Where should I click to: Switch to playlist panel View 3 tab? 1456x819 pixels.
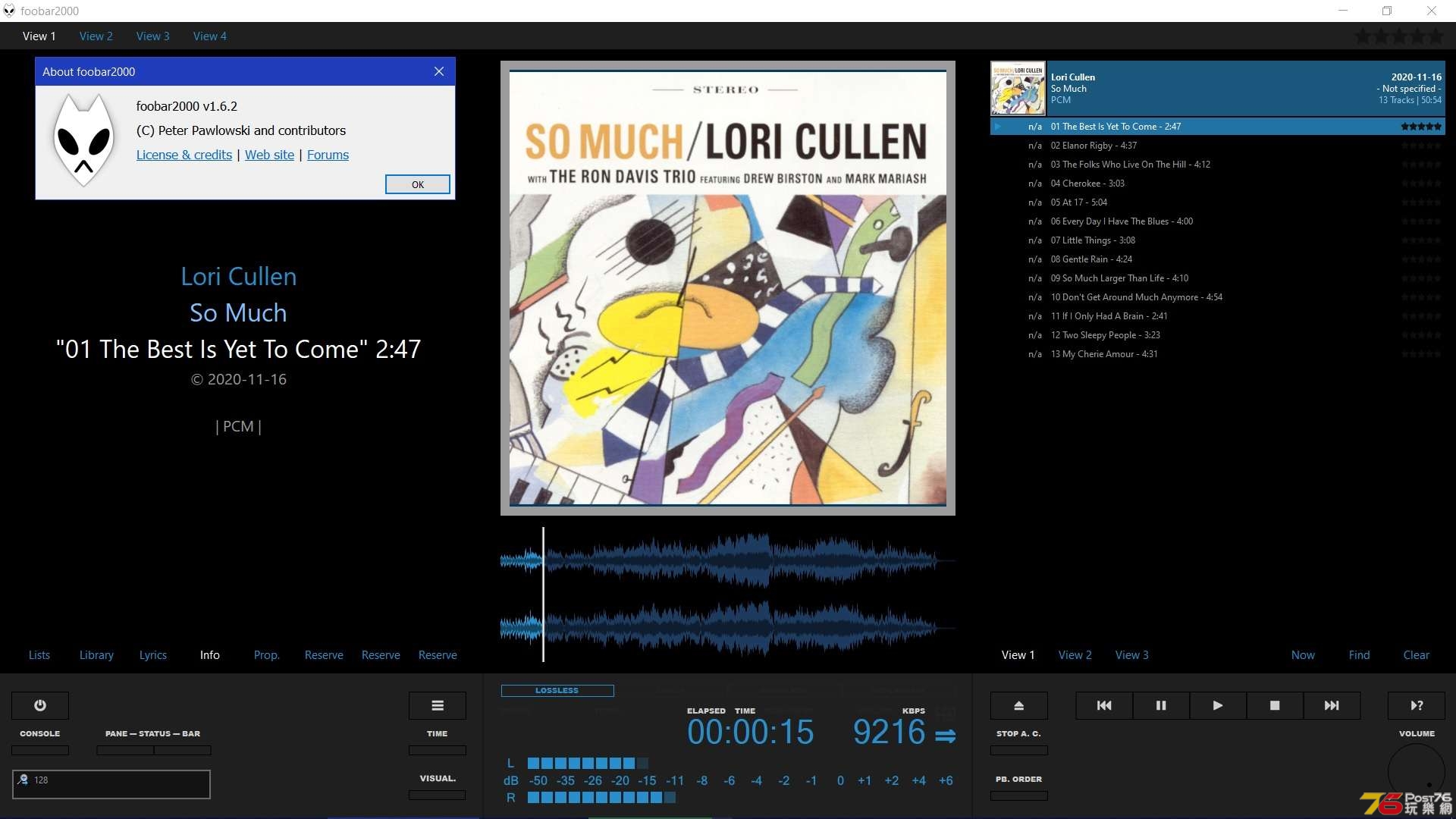point(1132,654)
